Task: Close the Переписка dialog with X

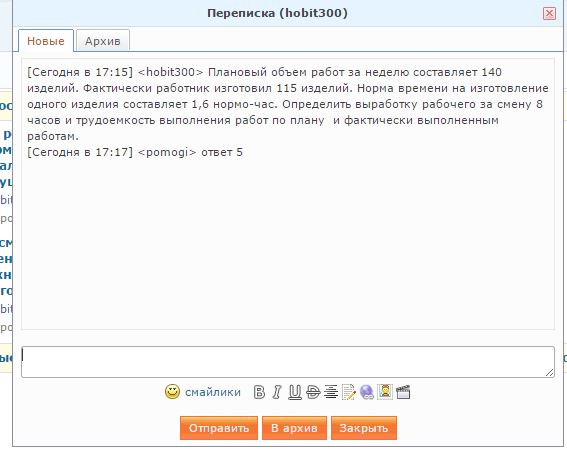Action: (549, 13)
